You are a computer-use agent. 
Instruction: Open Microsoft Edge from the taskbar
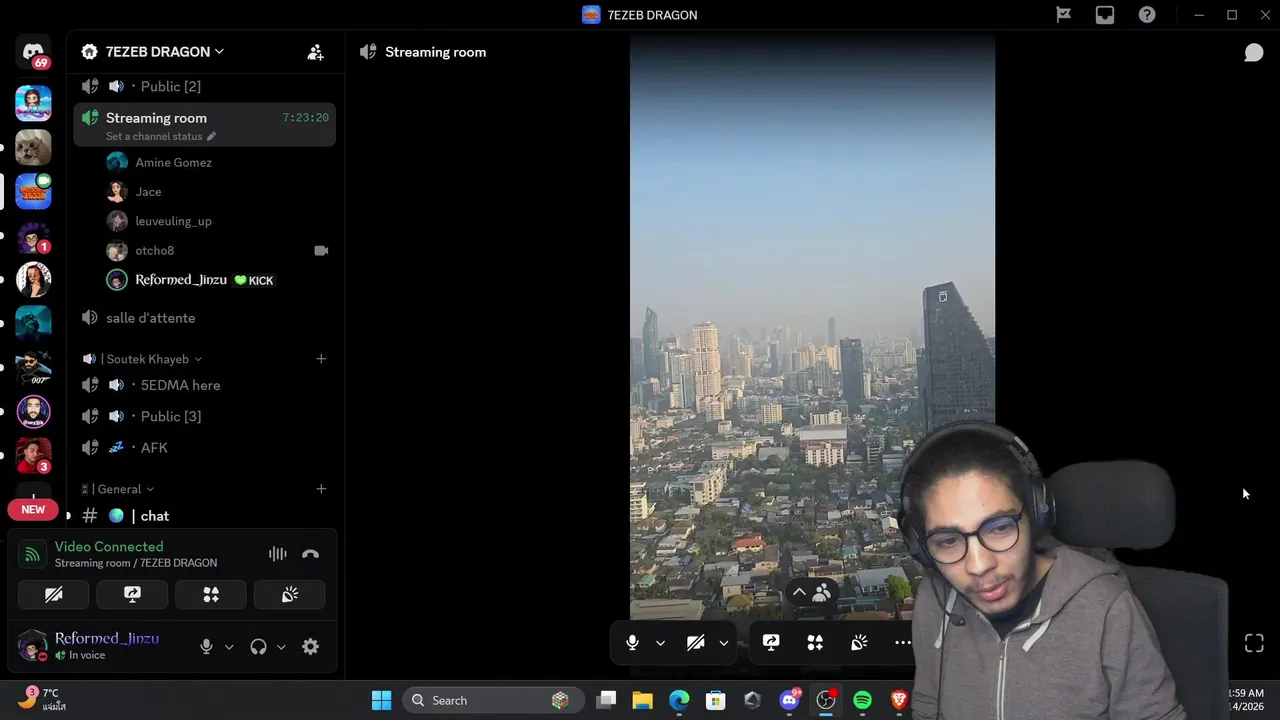tap(679, 700)
